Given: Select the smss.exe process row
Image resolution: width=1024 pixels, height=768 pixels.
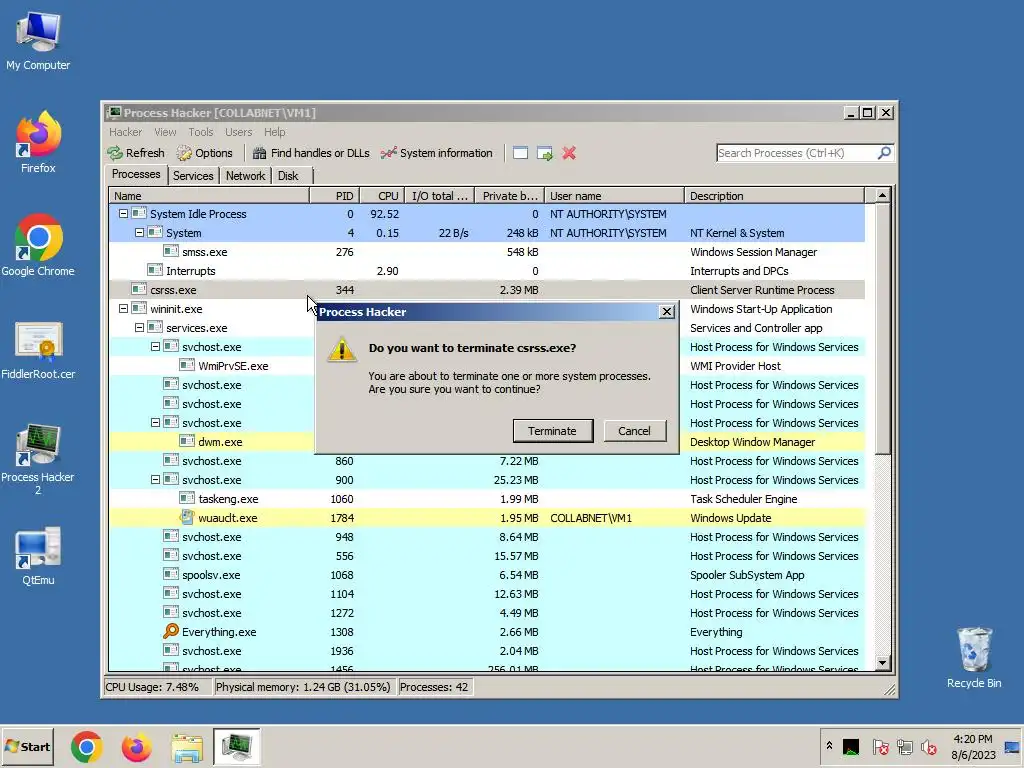Looking at the screenshot, I should [x=487, y=251].
